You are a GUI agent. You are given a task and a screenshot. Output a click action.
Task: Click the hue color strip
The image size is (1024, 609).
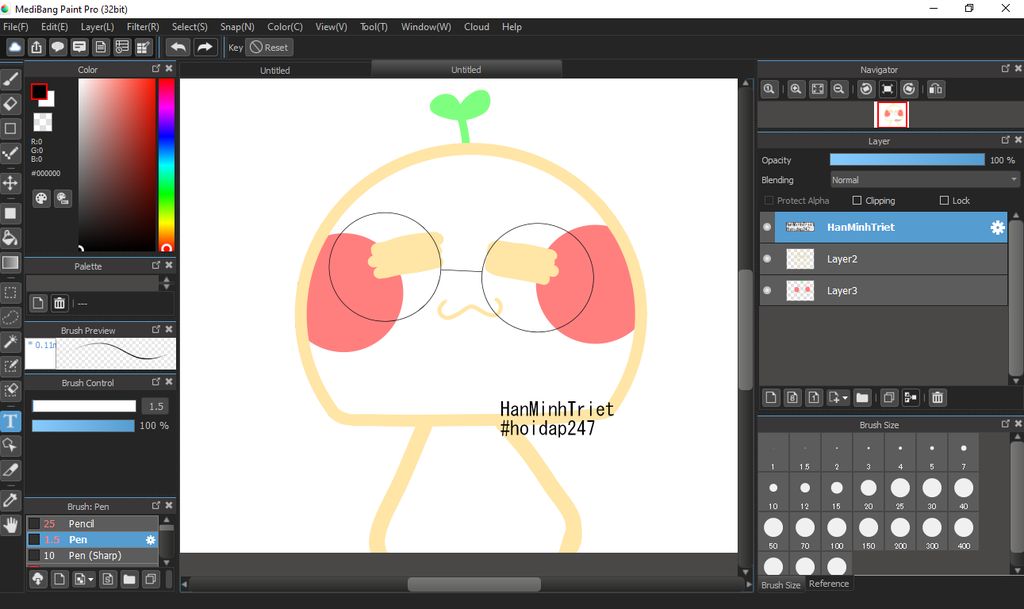pos(167,164)
